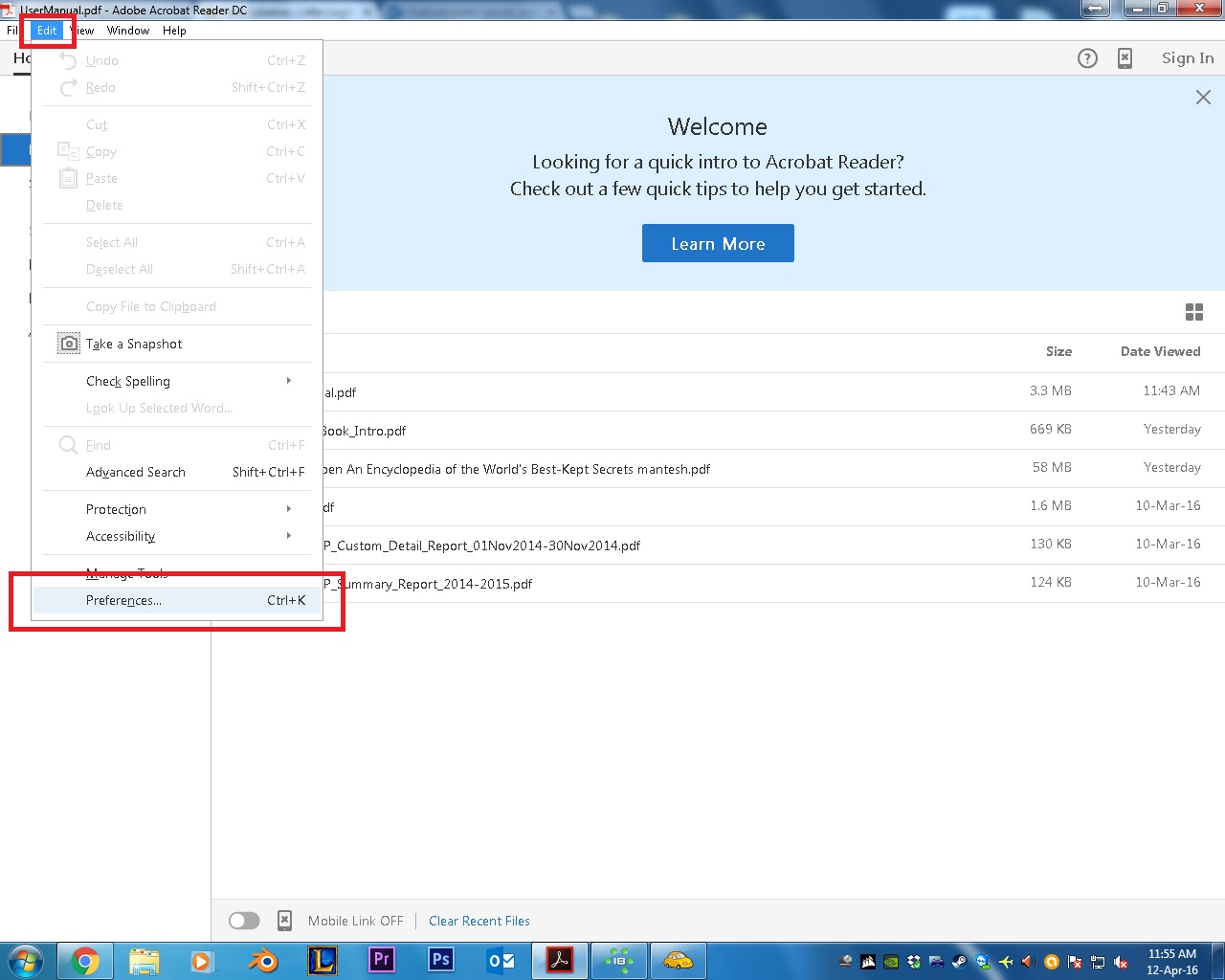This screenshot has width=1225, height=980.
Task: Click the taskbar clock showing 11:55 AM
Action: pos(1172,962)
